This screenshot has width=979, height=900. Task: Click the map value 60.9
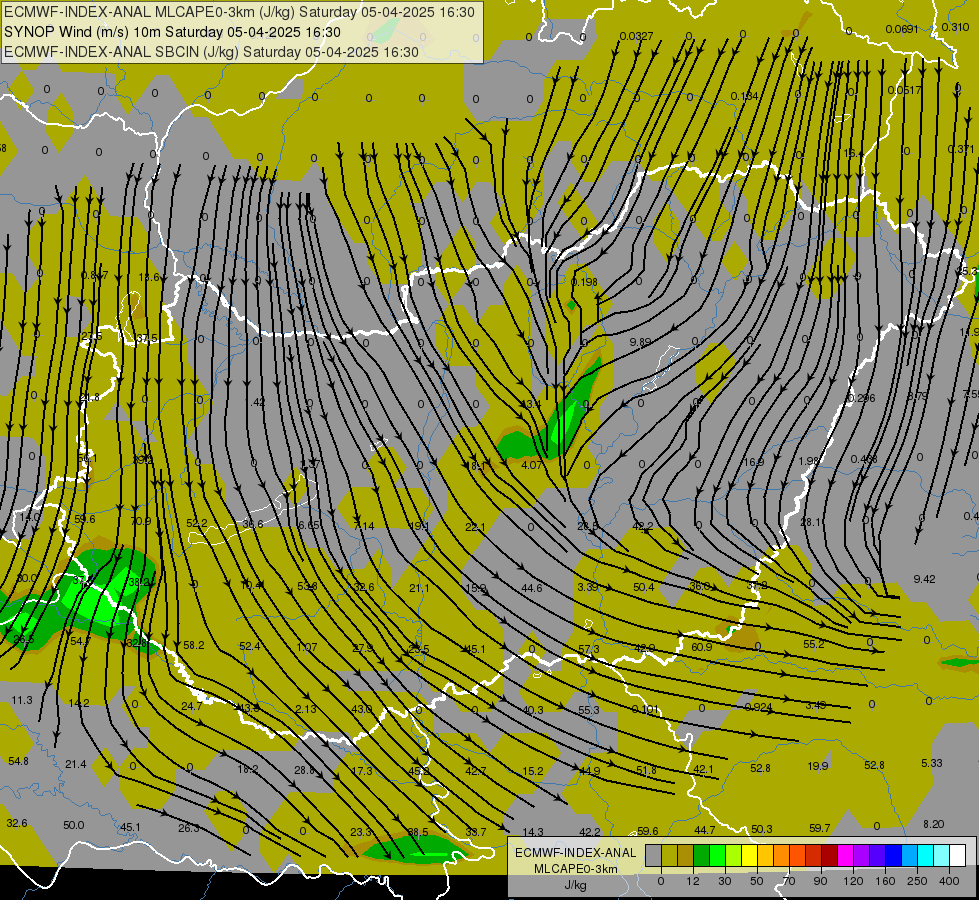point(702,647)
